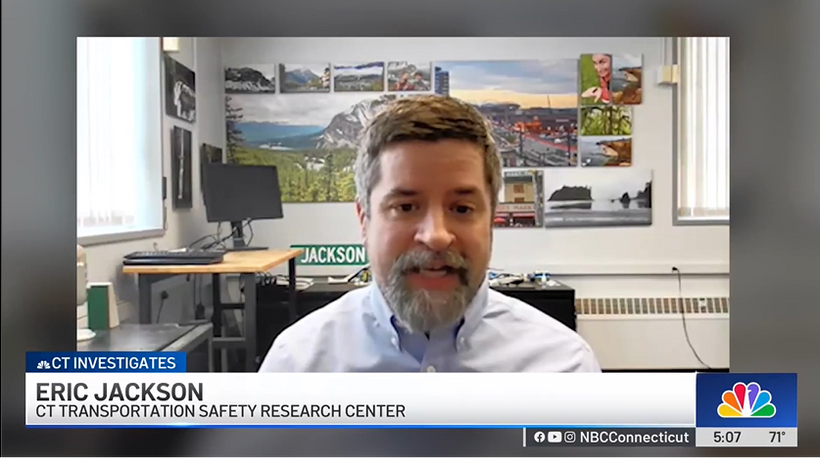Click the computer monitor on the desk
The image size is (820, 458).
click(242, 193)
